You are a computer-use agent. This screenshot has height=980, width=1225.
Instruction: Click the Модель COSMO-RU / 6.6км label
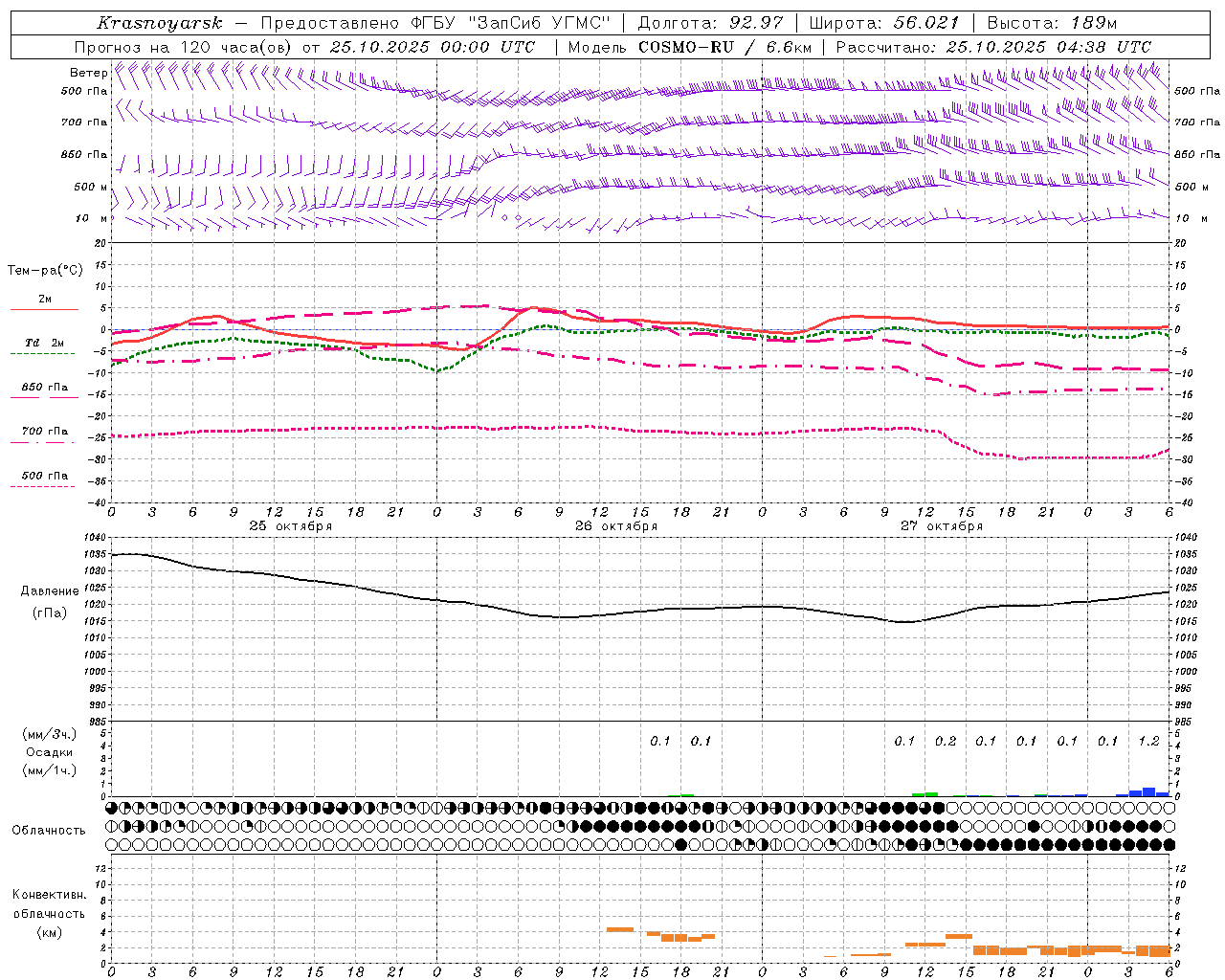pos(689,47)
